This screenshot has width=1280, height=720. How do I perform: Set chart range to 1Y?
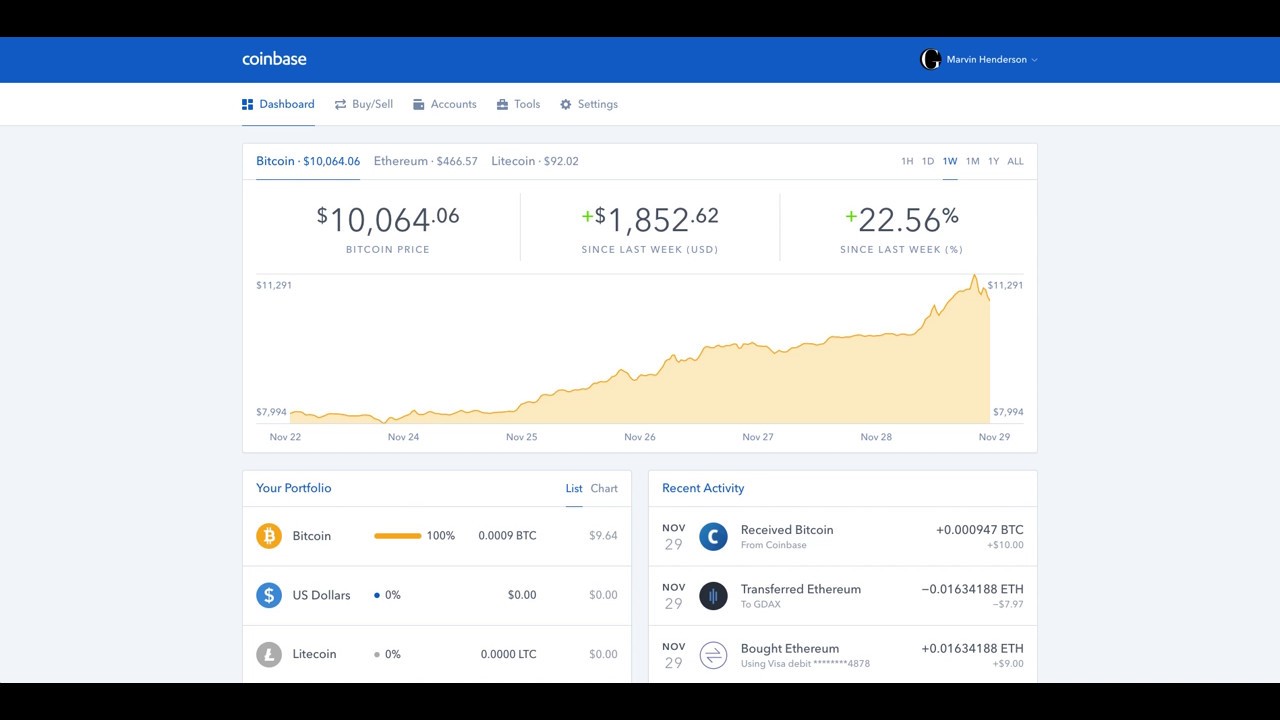pos(993,161)
